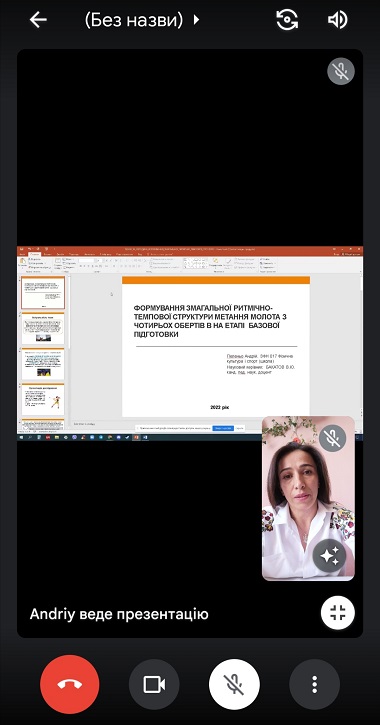Viewport: 380px width, 725px height.
Task: Tap the self-view video thumbnail
Action: [x=308, y=498]
